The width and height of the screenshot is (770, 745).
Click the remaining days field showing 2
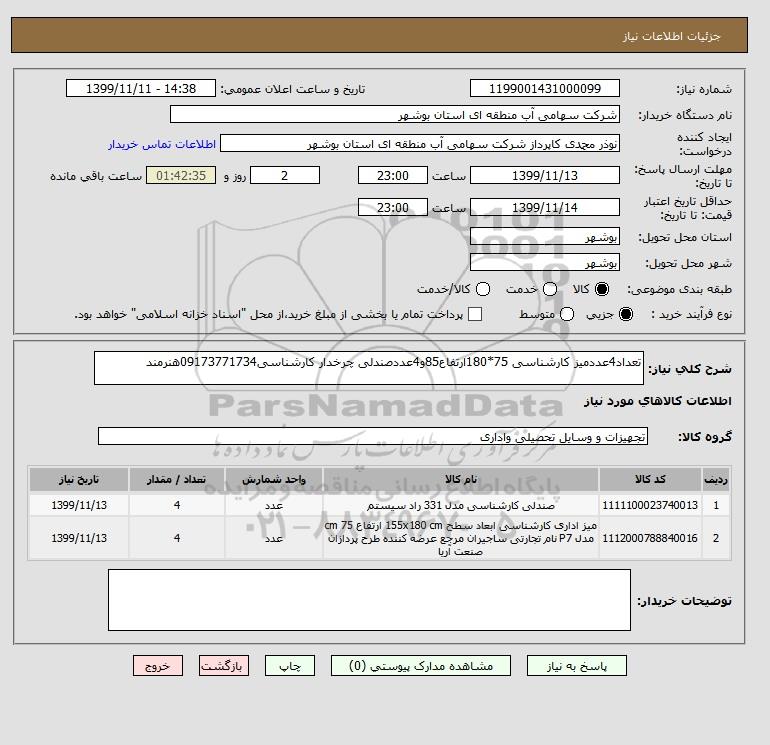(x=285, y=175)
